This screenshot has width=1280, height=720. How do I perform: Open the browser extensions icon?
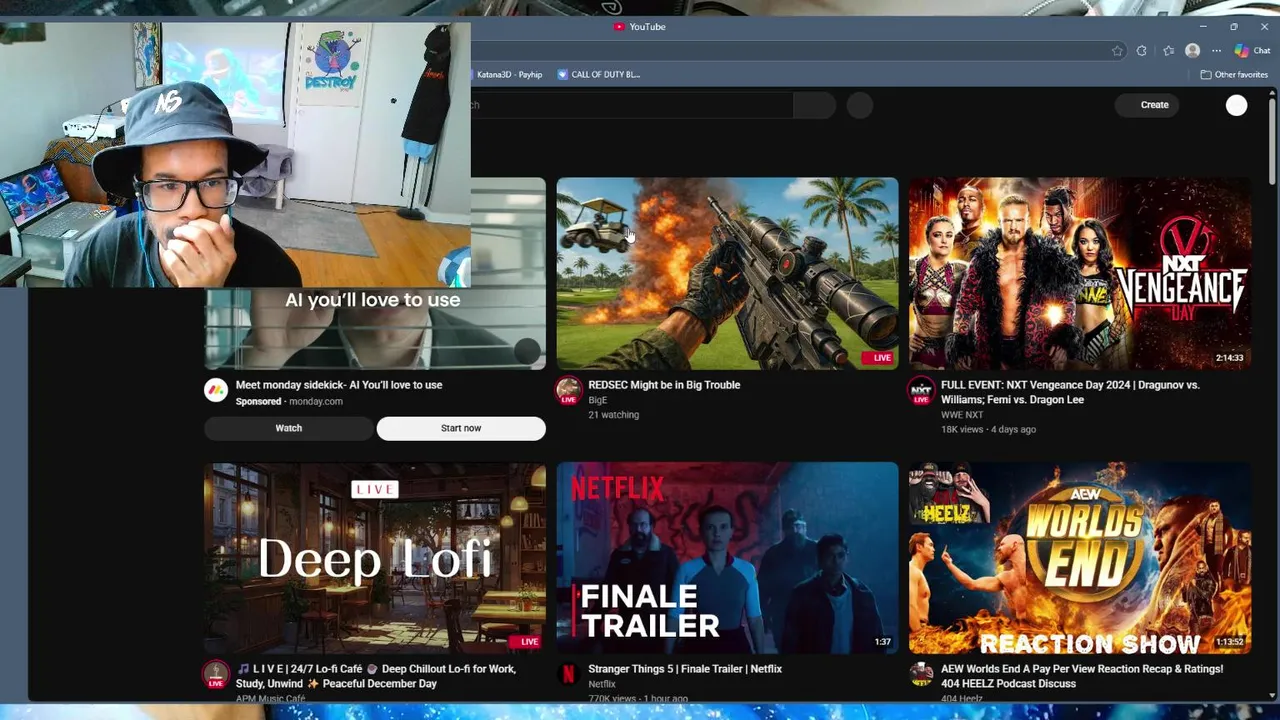click(x=1142, y=51)
